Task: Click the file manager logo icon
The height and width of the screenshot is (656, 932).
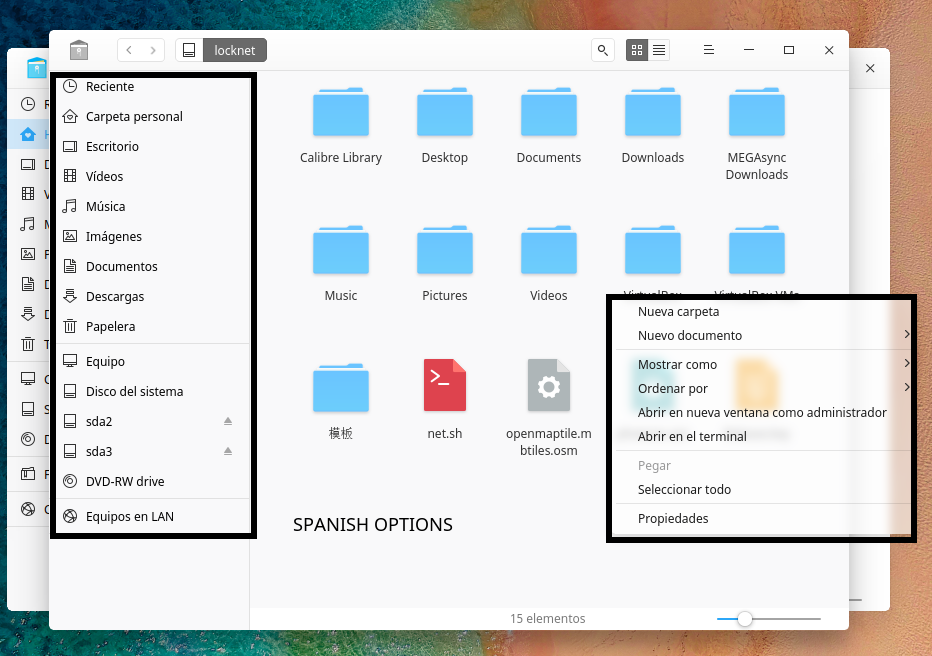Action: 78,50
